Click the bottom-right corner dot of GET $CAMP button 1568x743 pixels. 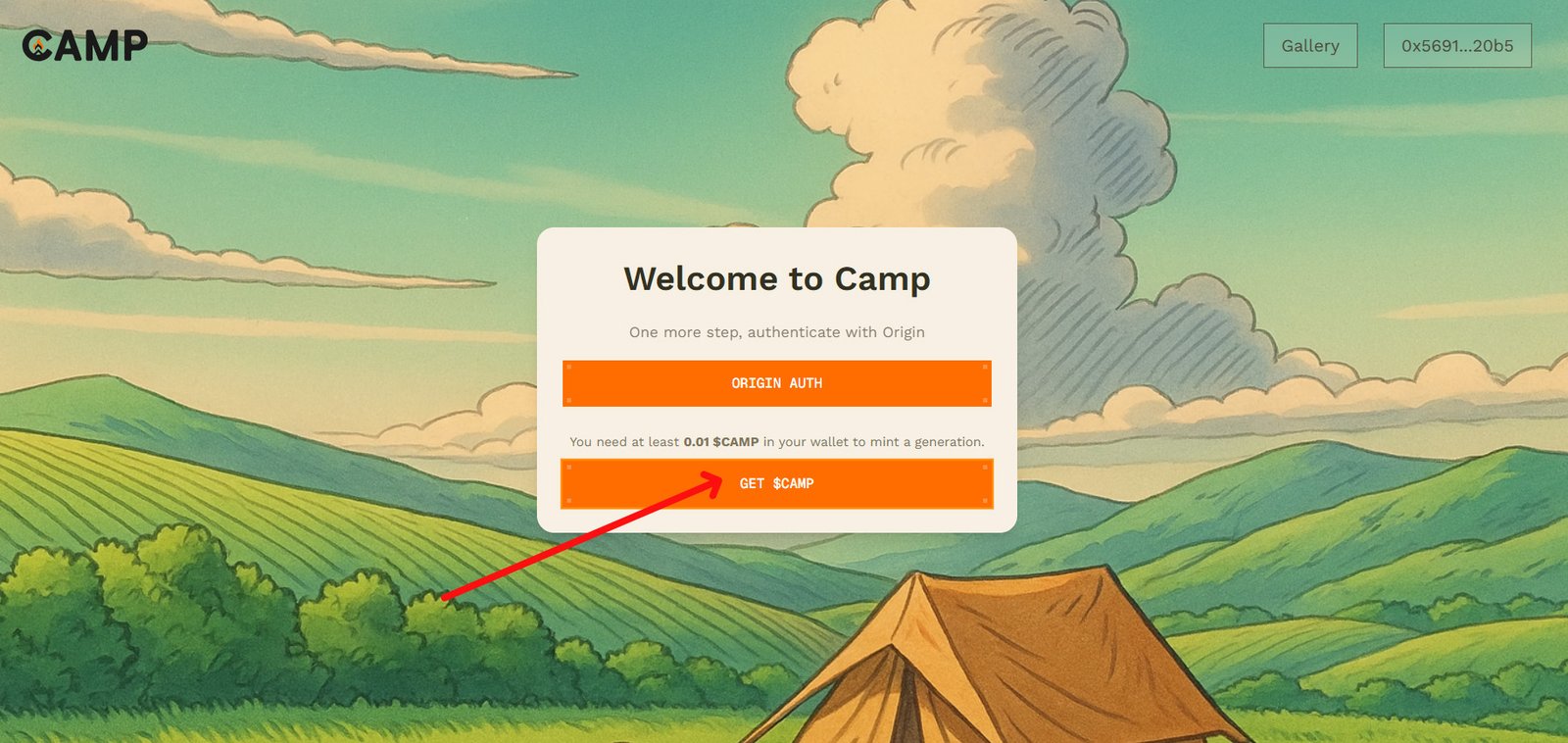[985, 501]
